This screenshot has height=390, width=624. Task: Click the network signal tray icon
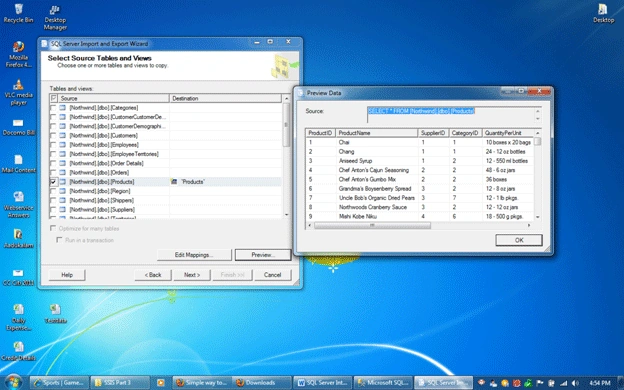[x=564, y=383]
